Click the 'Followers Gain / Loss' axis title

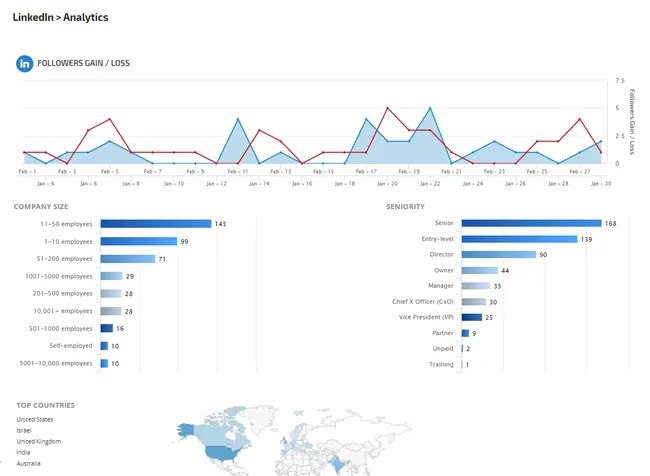coord(632,122)
